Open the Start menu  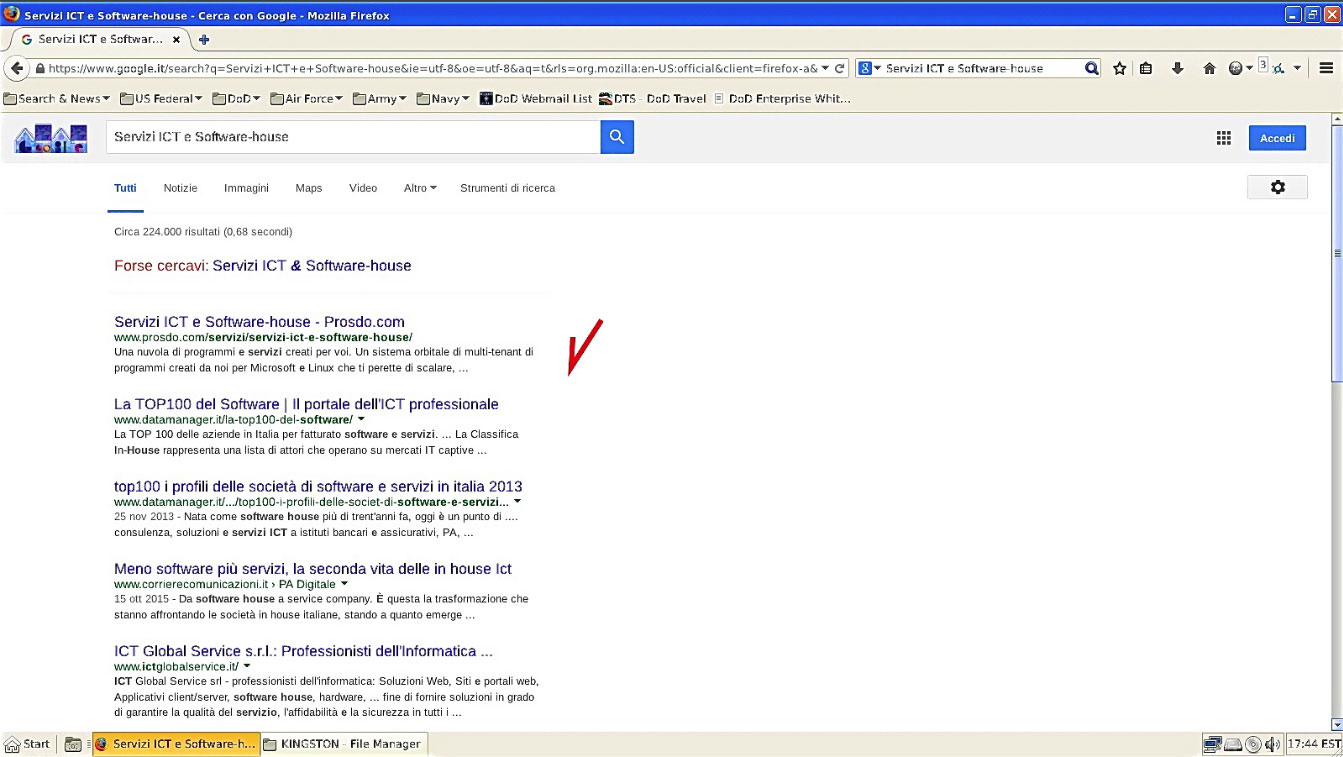(x=27, y=744)
